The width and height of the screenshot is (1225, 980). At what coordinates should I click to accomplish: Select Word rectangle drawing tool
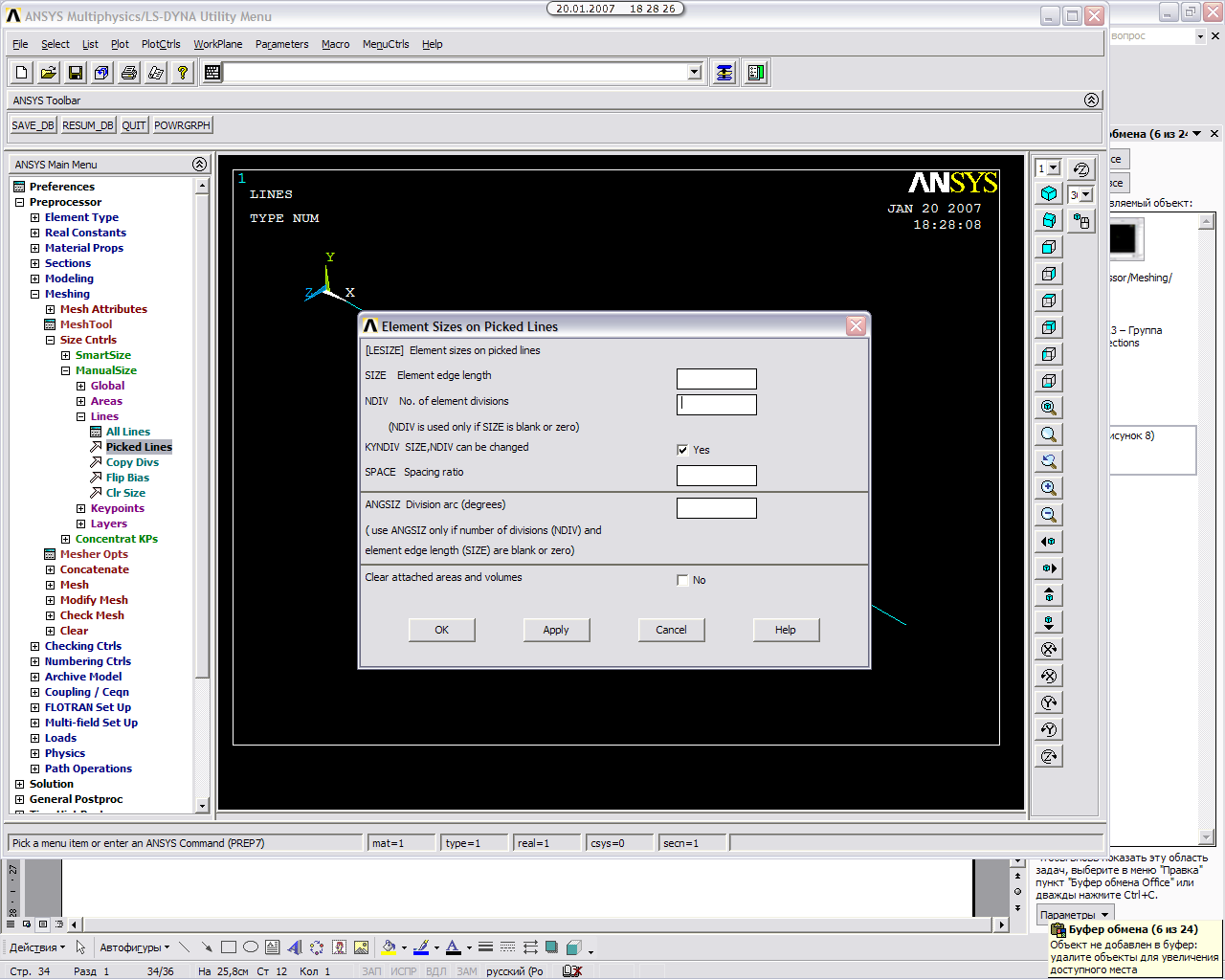(x=229, y=947)
